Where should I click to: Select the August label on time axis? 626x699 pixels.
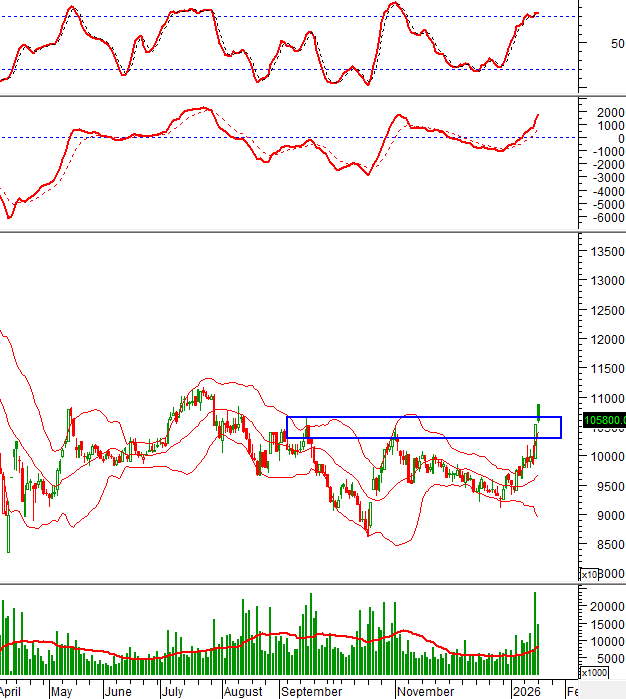[243, 691]
